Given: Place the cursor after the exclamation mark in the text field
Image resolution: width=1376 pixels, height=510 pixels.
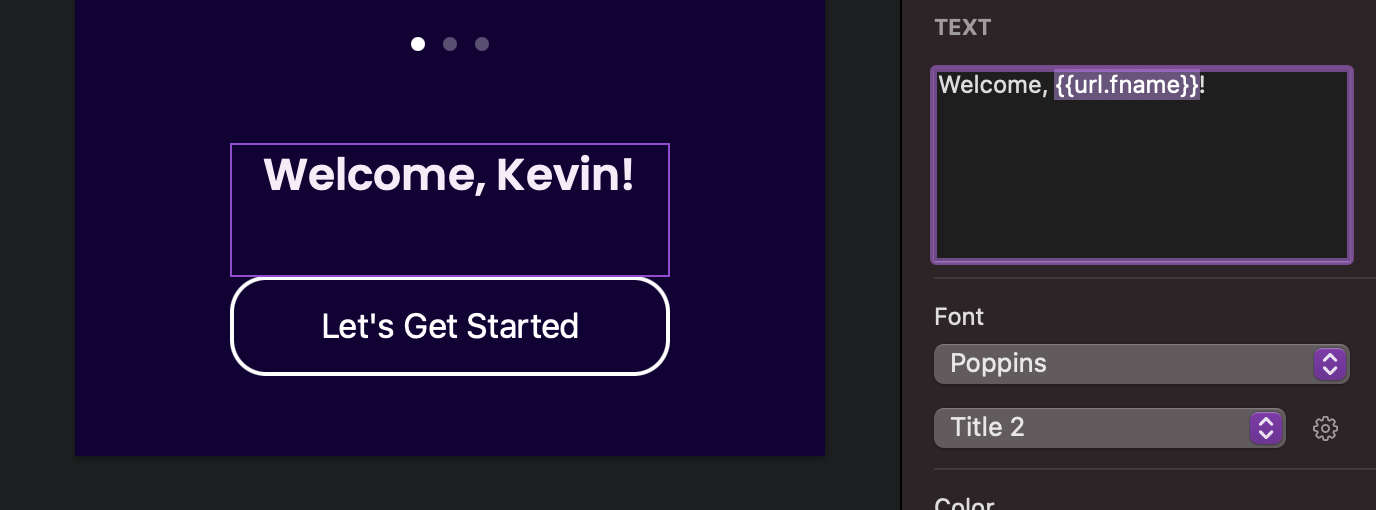Looking at the screenshot, I should coord(1207,86).
